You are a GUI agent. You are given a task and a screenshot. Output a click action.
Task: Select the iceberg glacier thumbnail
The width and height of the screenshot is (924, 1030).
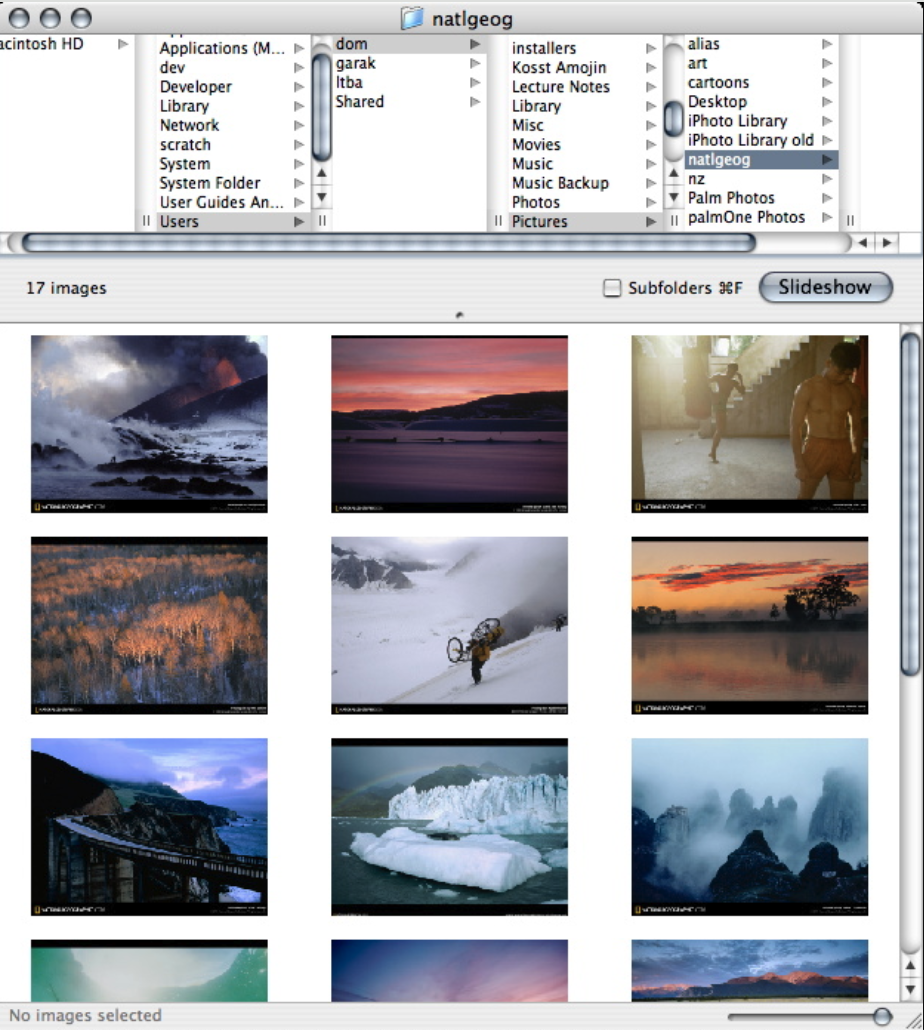449,827
